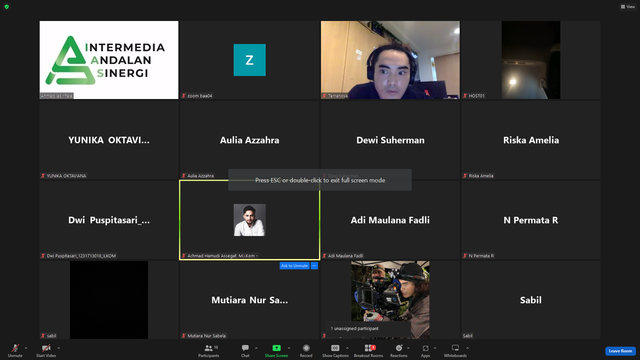Select the YUNIKA OKTAVI... participant tile
This screenshot has height=360, width=640.
tap(109, 140)
